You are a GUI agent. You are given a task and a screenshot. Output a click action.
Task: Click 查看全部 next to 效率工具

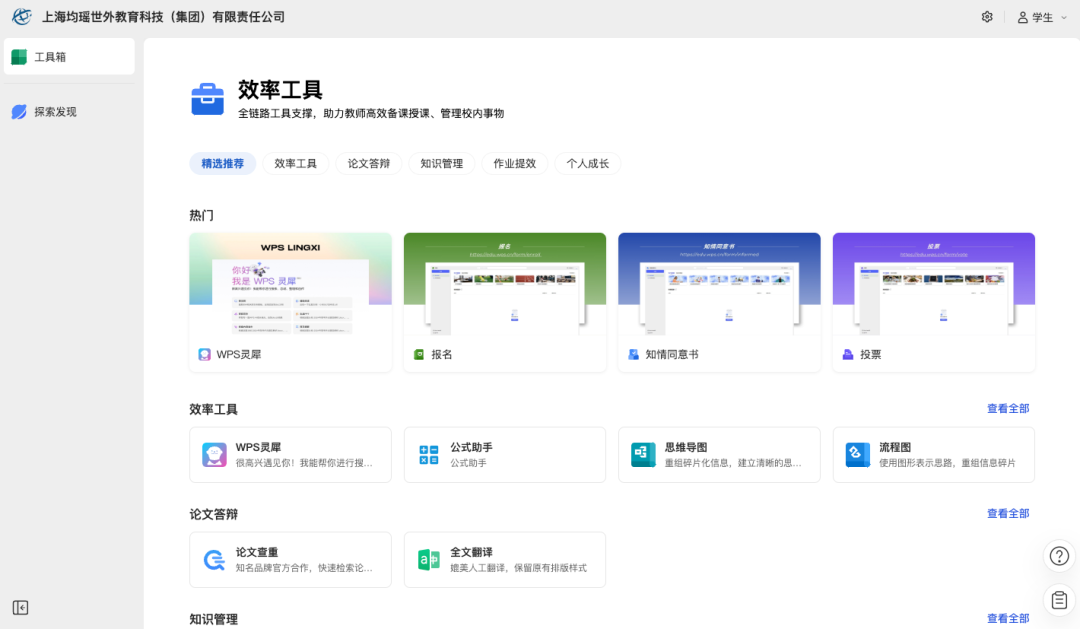[1008, 408]
